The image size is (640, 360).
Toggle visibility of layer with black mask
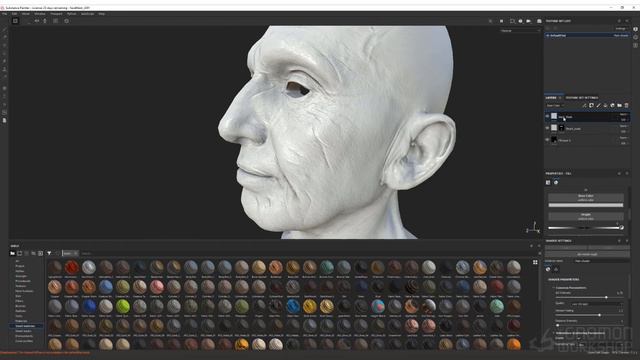[547, 128]
